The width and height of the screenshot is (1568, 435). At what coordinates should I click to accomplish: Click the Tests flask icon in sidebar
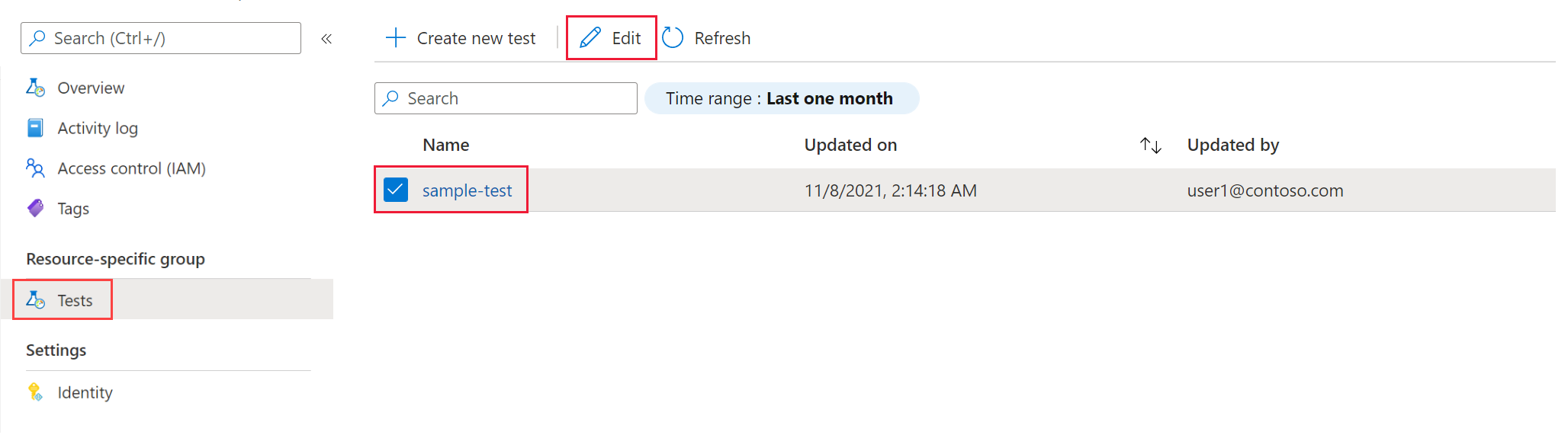click(35, 300)
